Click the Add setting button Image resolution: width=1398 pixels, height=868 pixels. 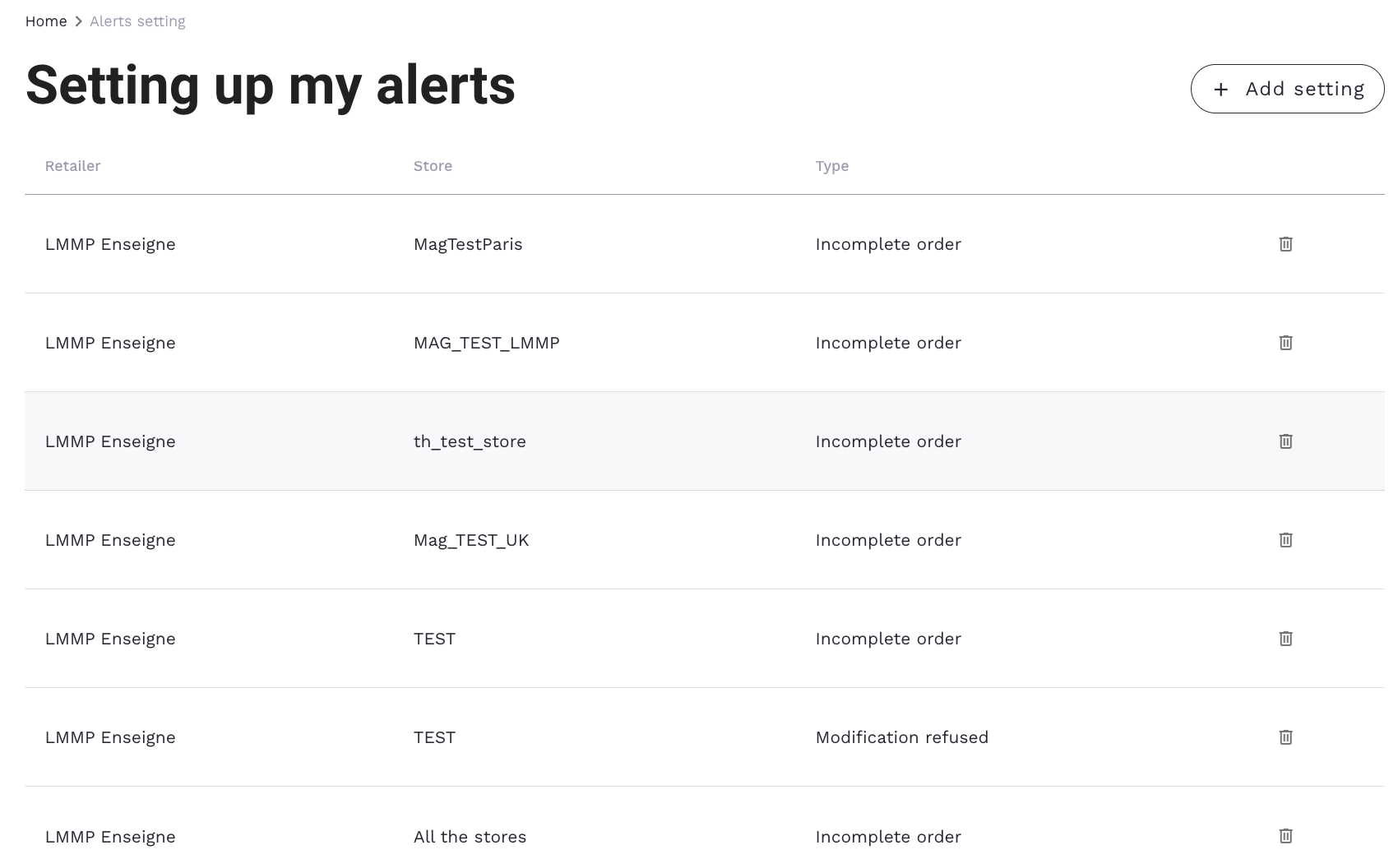(1287, 89)
